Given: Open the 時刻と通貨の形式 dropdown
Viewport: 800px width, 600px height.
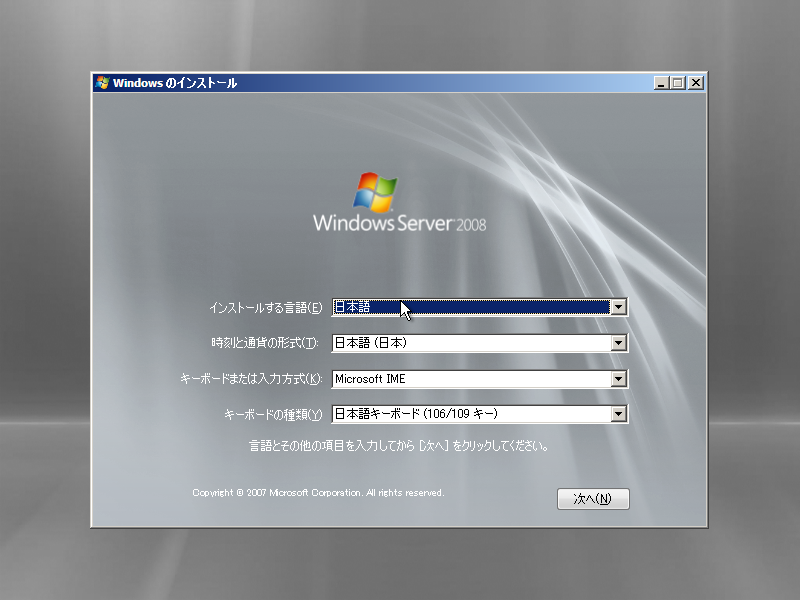Looking at the screenshot, I should tap(620, 343).
